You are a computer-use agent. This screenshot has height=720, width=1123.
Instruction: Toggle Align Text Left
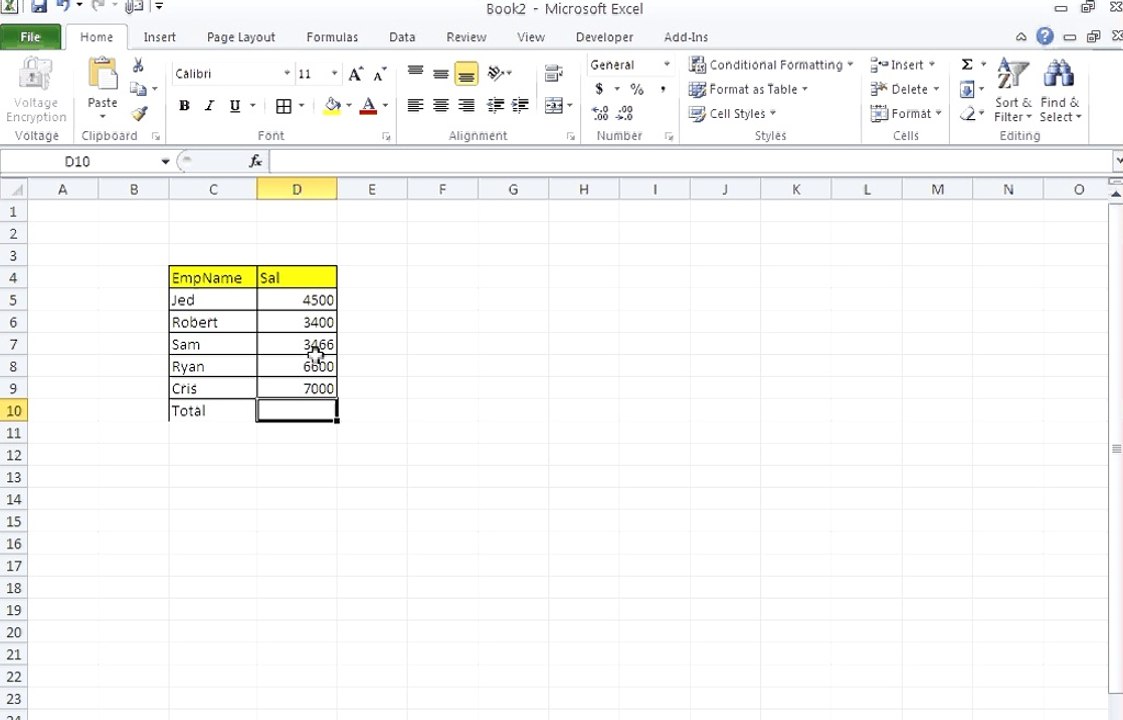tap(415, 106)
